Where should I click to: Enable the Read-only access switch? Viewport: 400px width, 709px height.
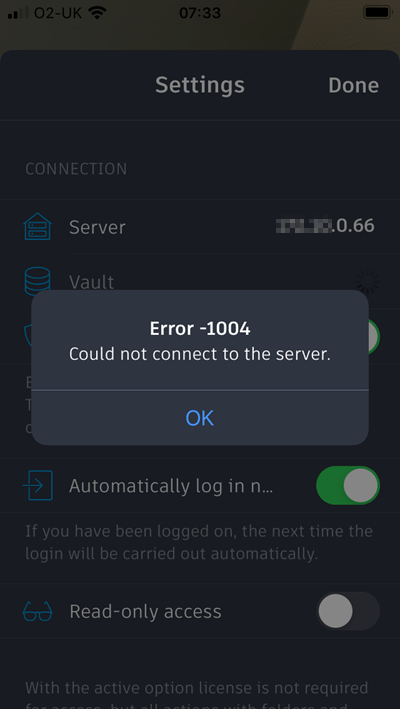(348, 611)
